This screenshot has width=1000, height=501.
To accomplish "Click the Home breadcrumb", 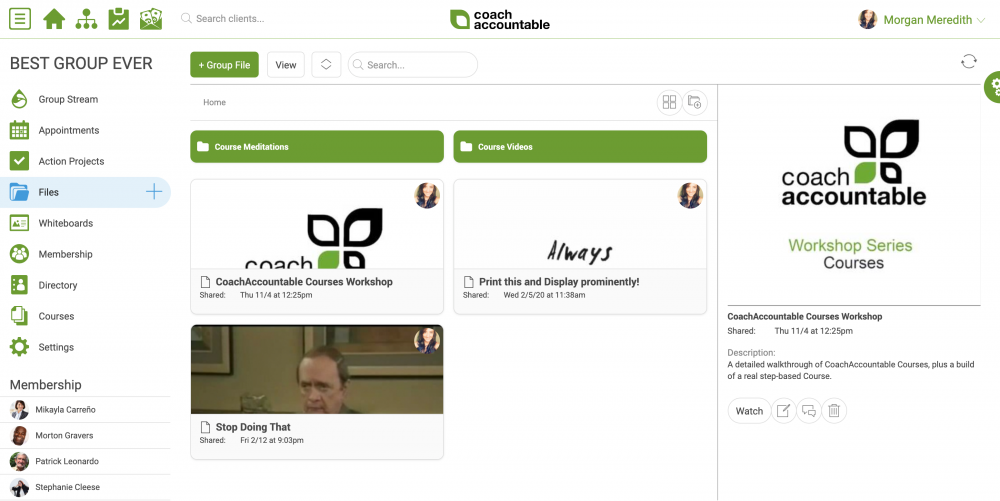I will pyautogui.click(x=214, y=102).
